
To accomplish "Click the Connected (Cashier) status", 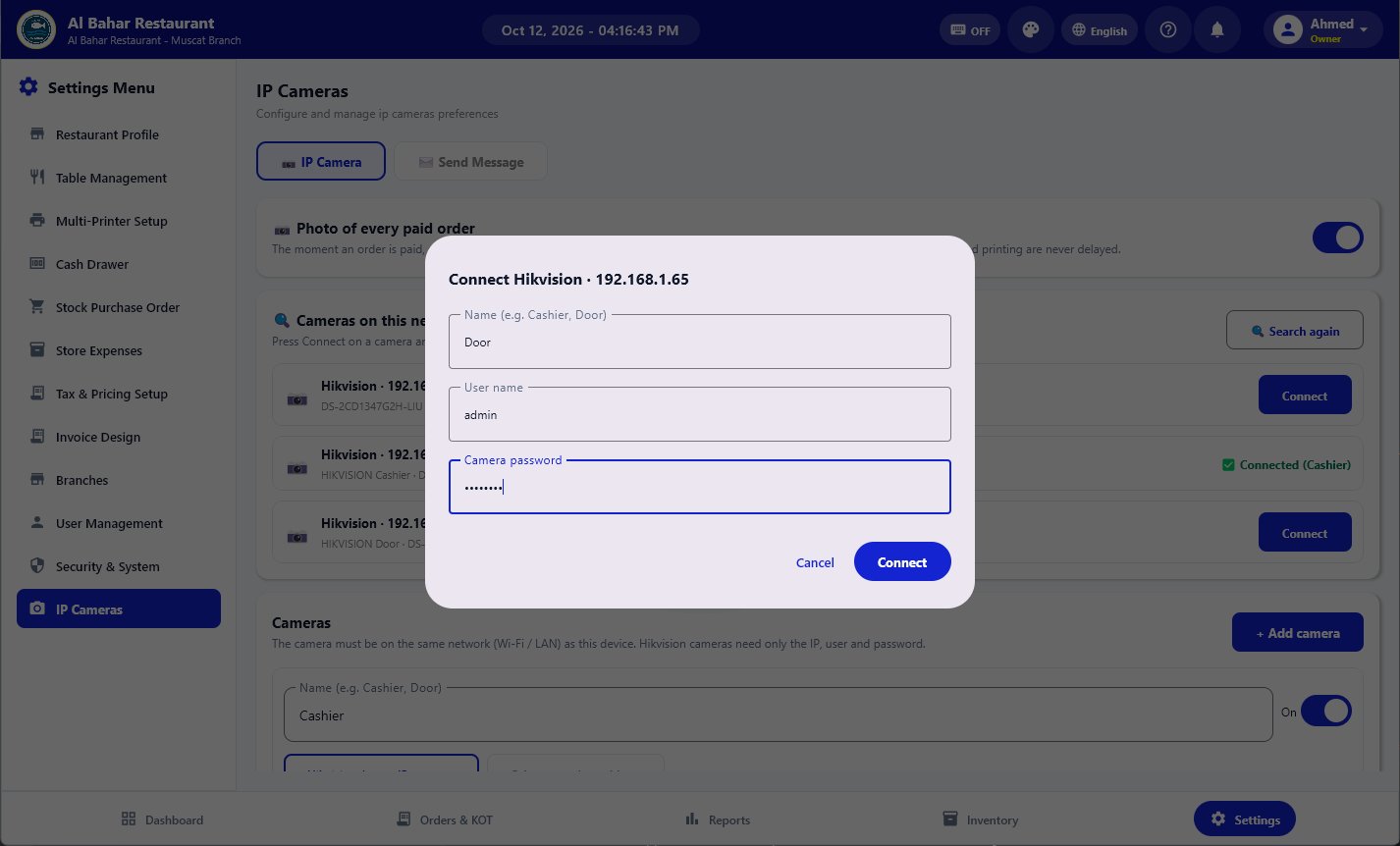I will [1286, 464].
